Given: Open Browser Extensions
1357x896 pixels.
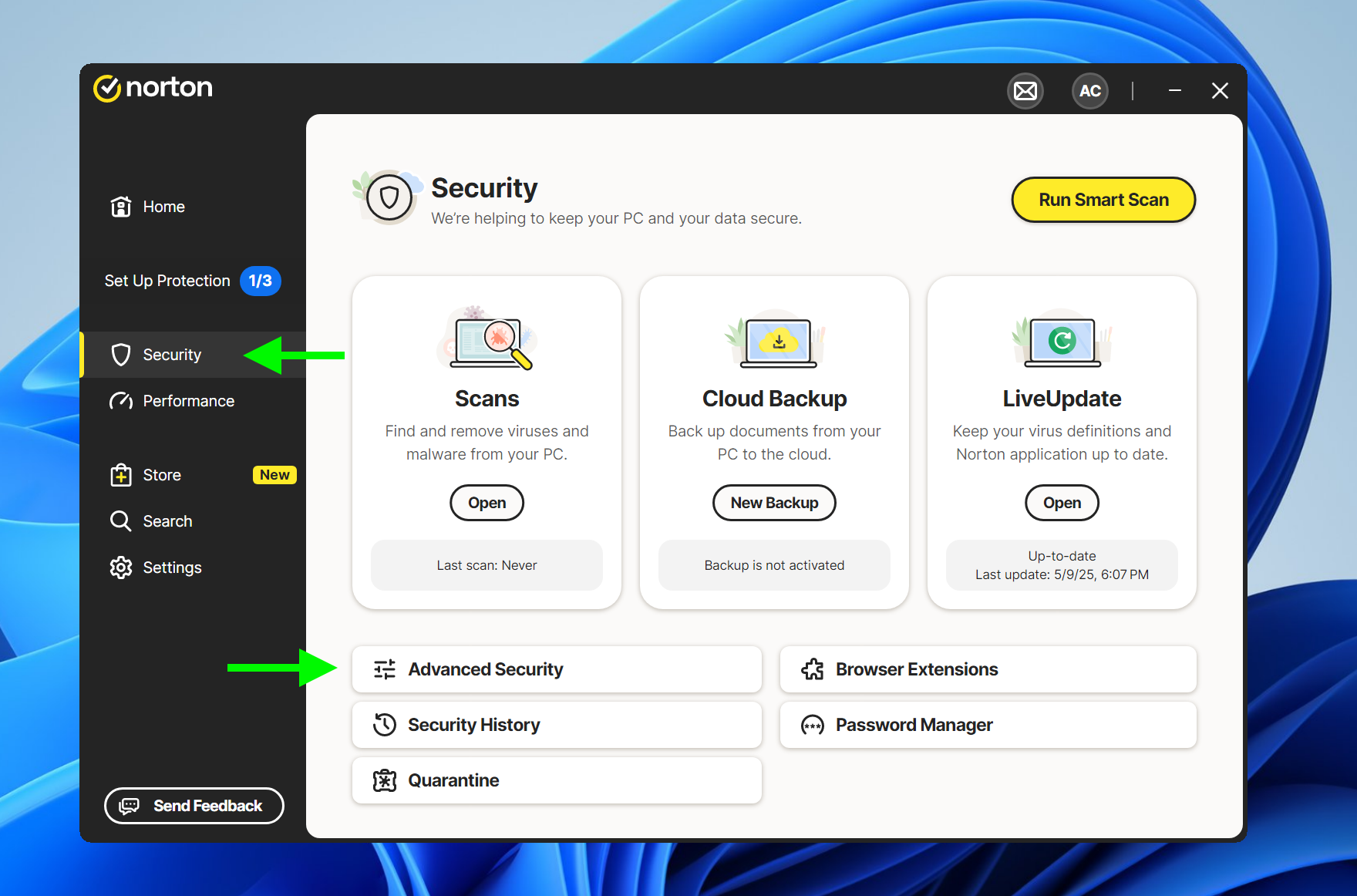Looking at the screenshot, I should pos(988,669).
